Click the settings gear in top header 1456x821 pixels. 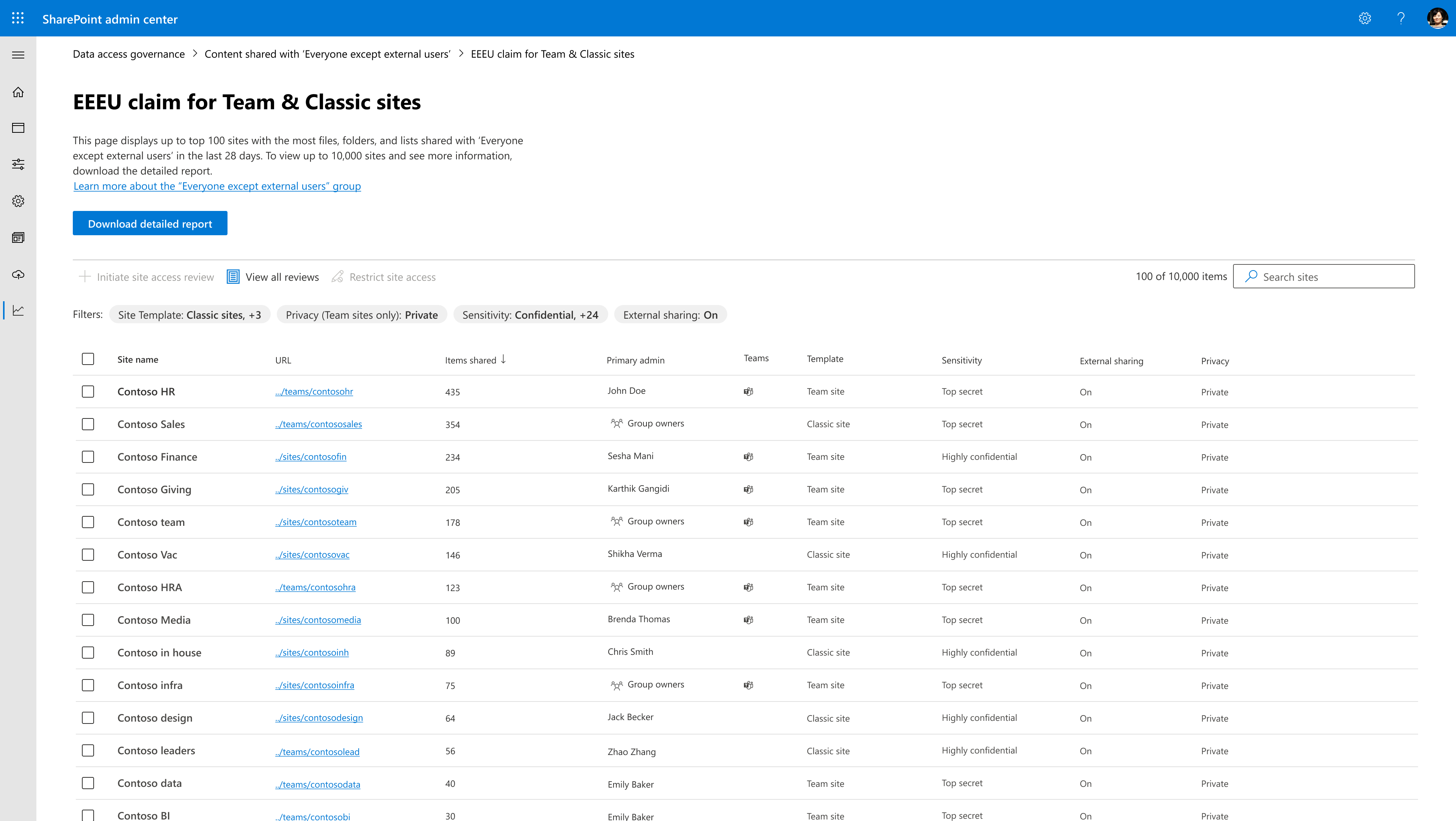click(1365, 18)
